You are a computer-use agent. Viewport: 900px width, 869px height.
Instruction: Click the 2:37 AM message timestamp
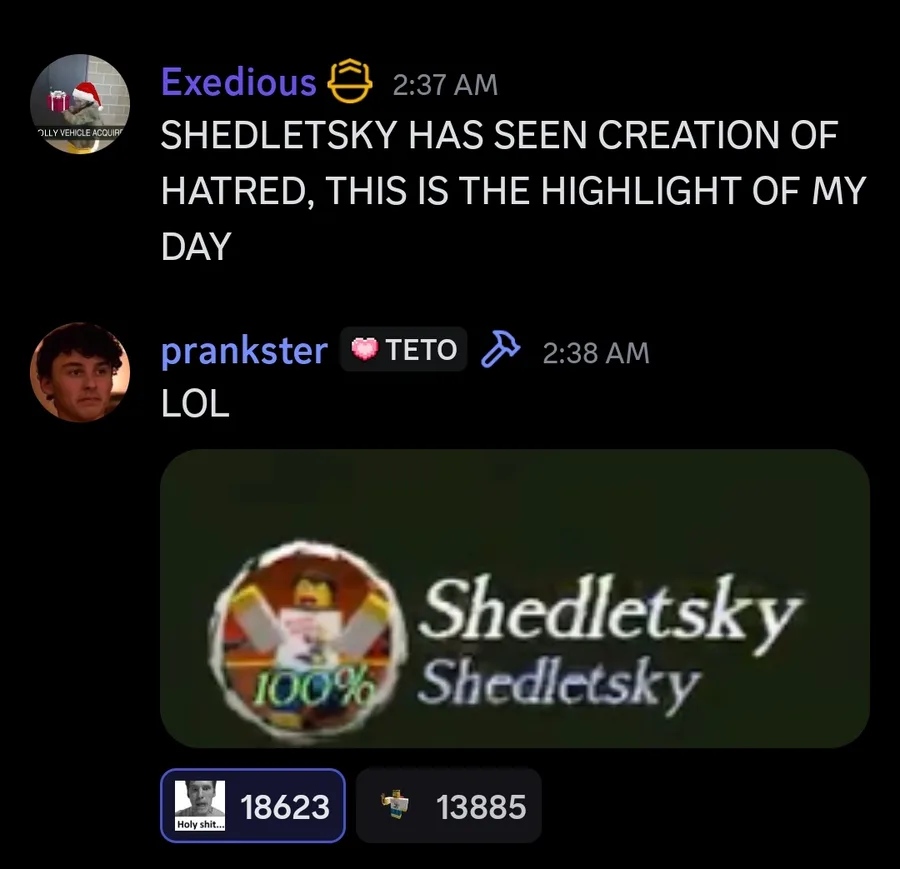[x=445, y=85]
